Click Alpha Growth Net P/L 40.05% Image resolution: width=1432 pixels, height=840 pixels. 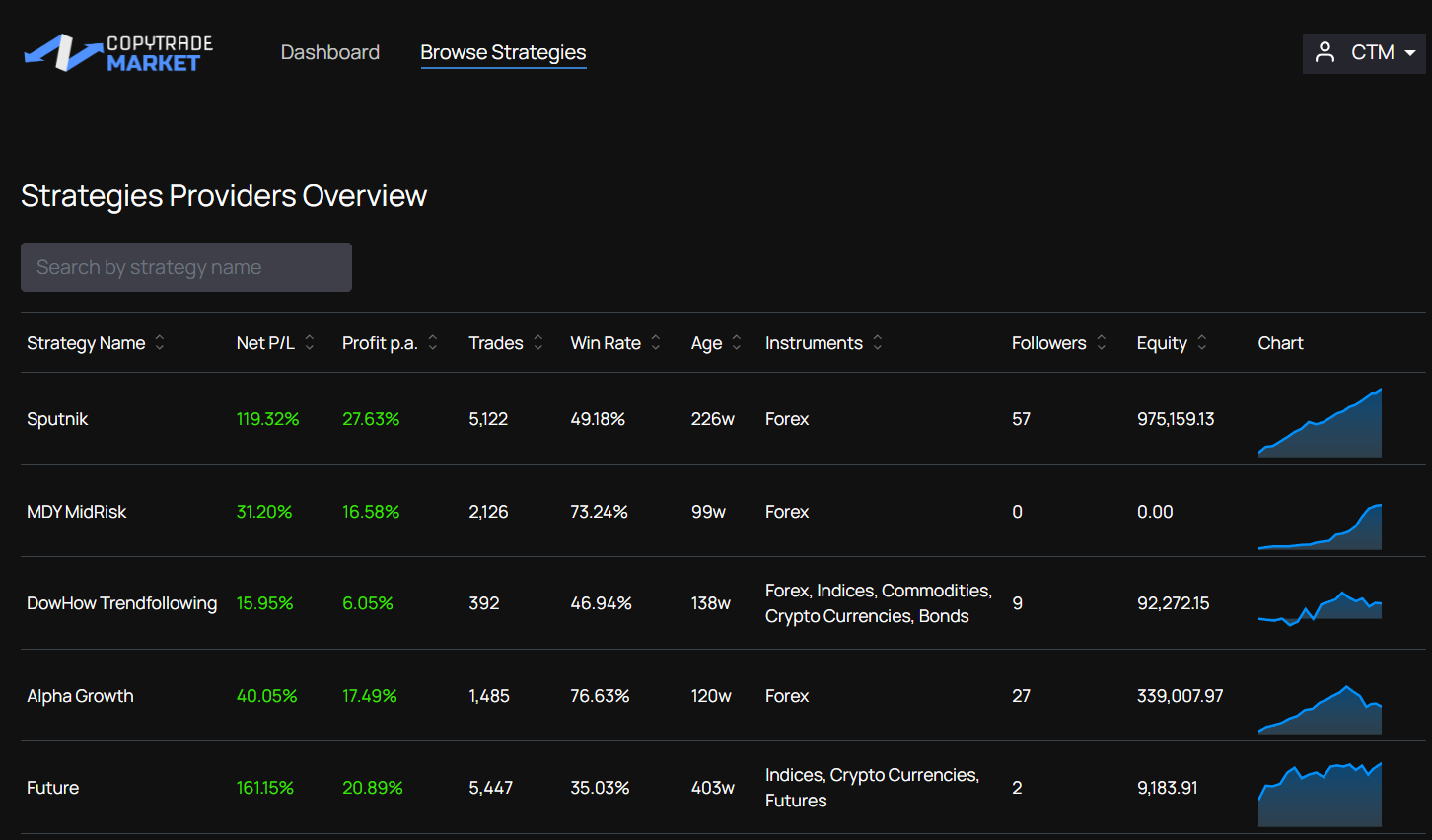tap(266, 696)
